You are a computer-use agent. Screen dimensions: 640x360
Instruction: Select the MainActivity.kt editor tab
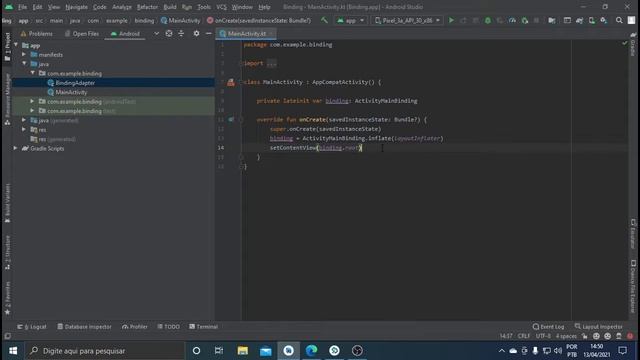point(246,33)
